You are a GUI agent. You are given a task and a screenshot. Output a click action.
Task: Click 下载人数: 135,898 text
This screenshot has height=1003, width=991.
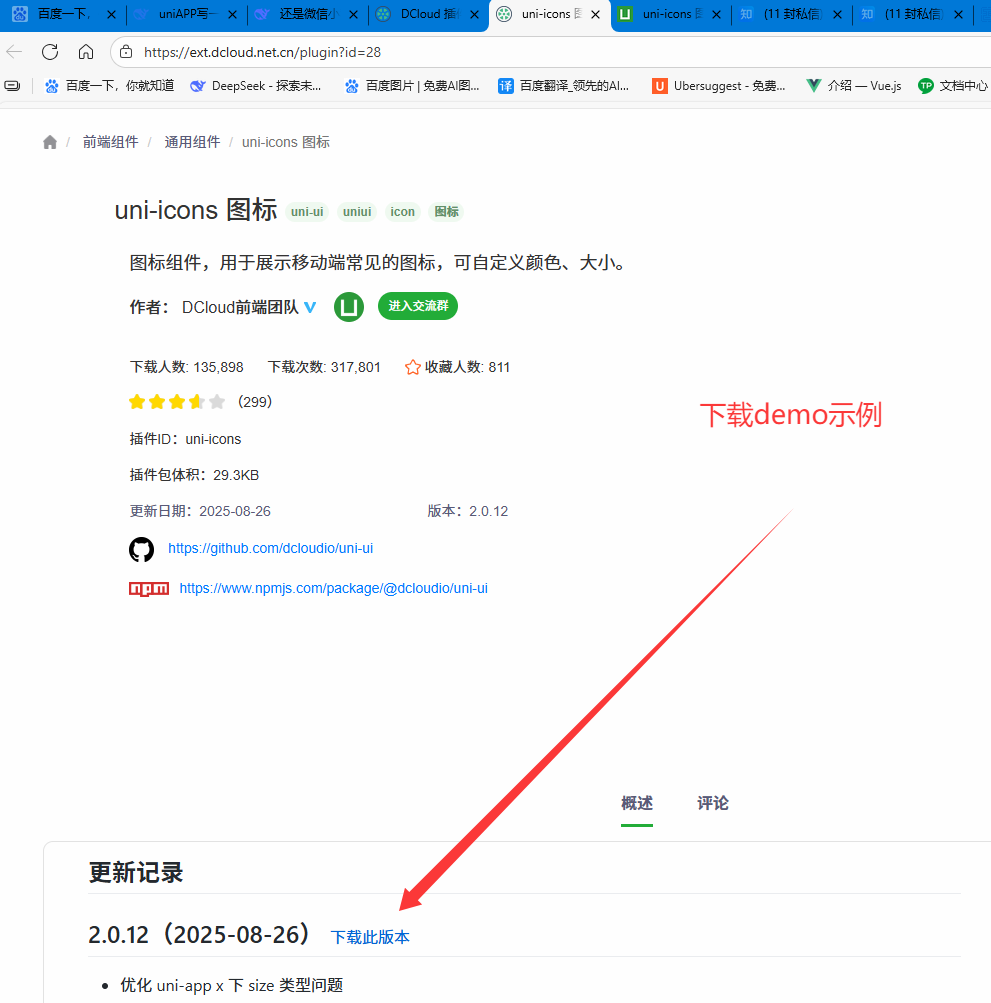point(187,367)
